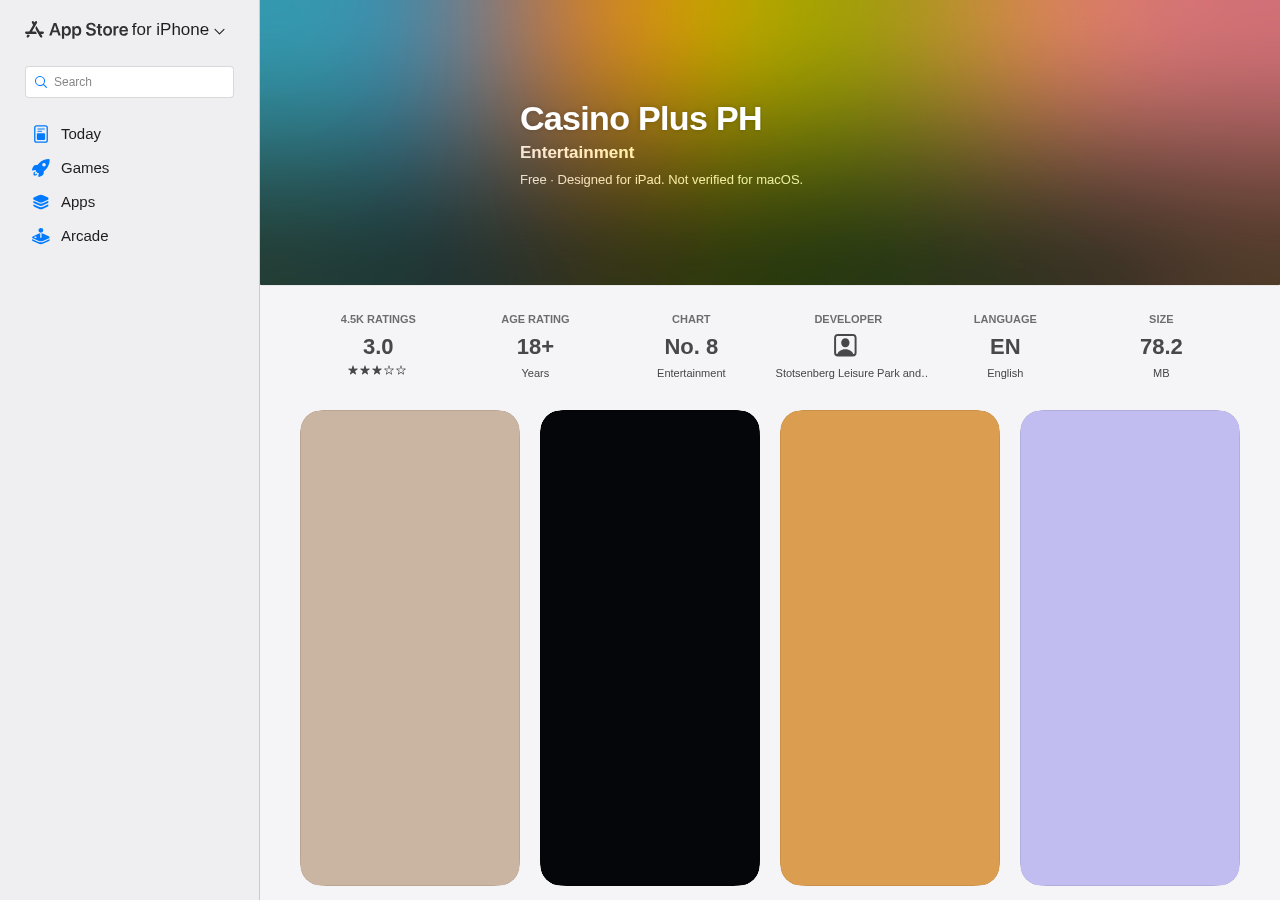The height and width of the screenshot is (900, 1280).
Task: Click the Games rocket icon
Action: 41,168
